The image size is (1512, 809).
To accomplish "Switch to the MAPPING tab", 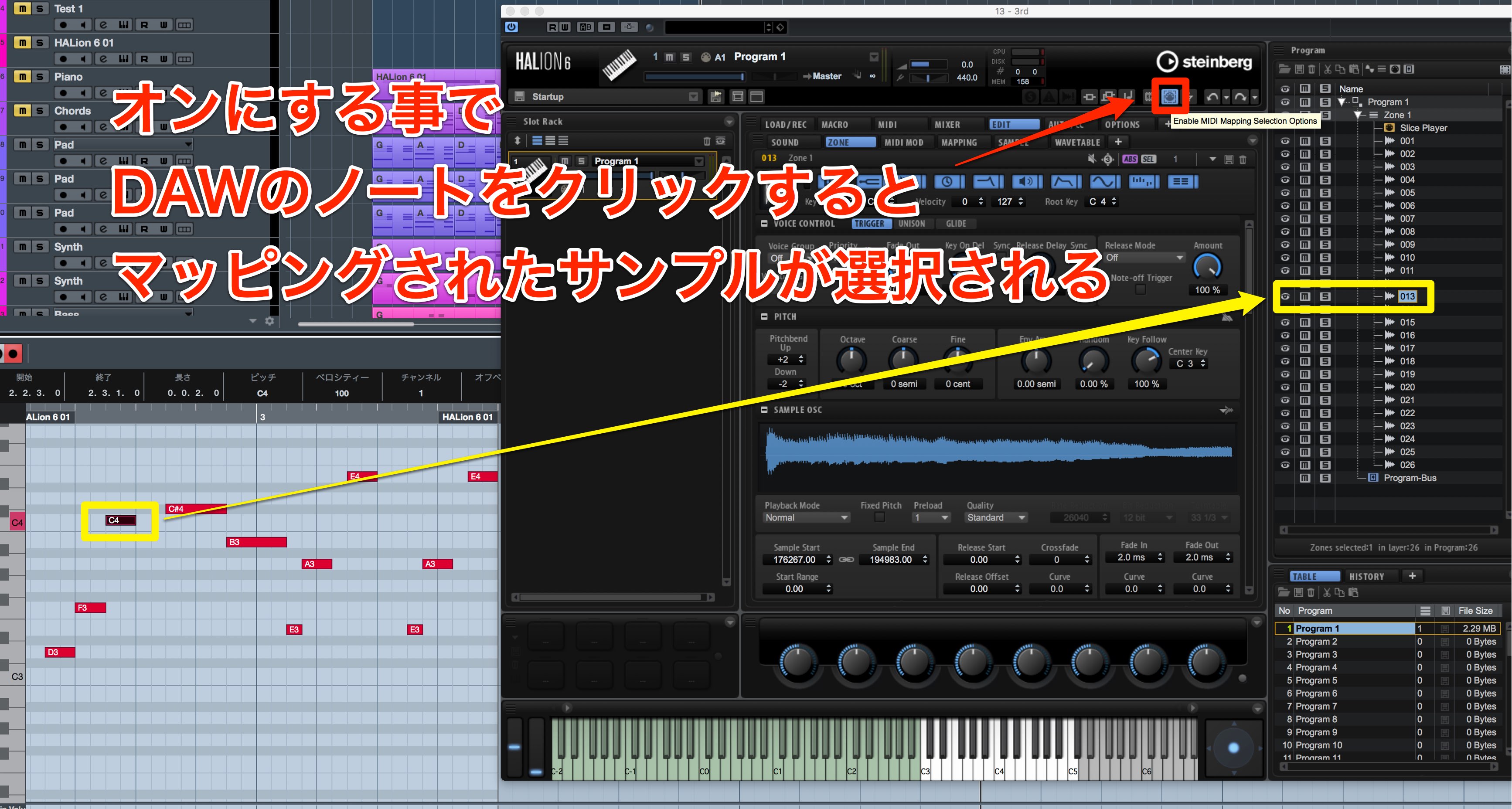I will pos(958,143).
